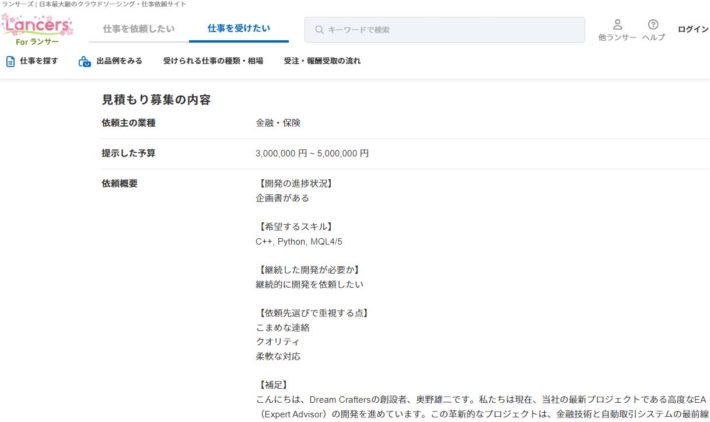Viewport: 710px width, 422px height.
Task: Click the 継続的に開発を依頼したい text
Action: pyautogui.click(x=309, y=284)
